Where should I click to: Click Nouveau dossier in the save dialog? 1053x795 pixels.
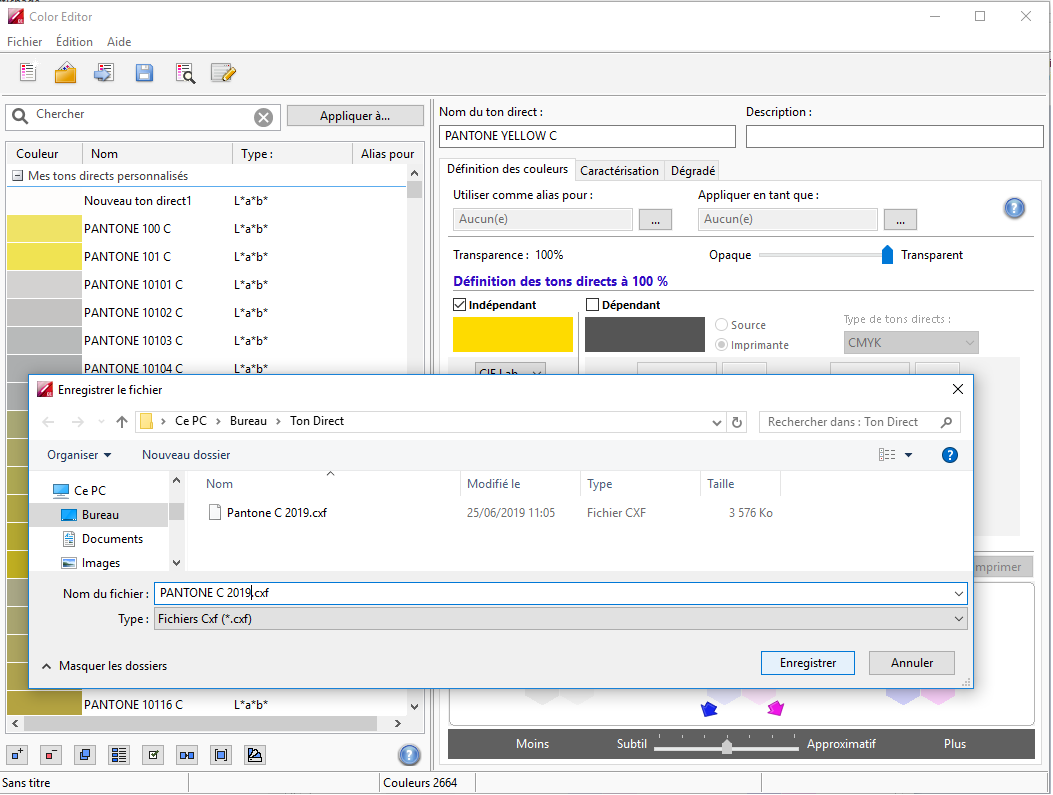(x=186, y=455)
